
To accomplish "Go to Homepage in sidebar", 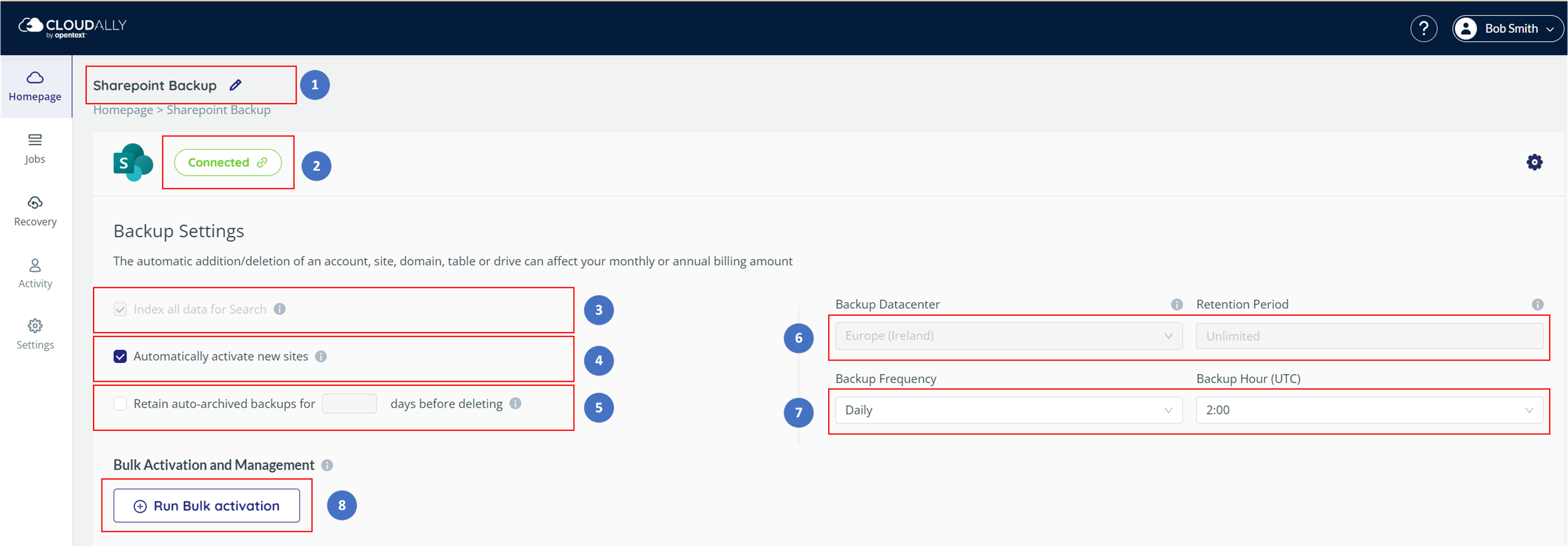I will (x=35, y=86).
